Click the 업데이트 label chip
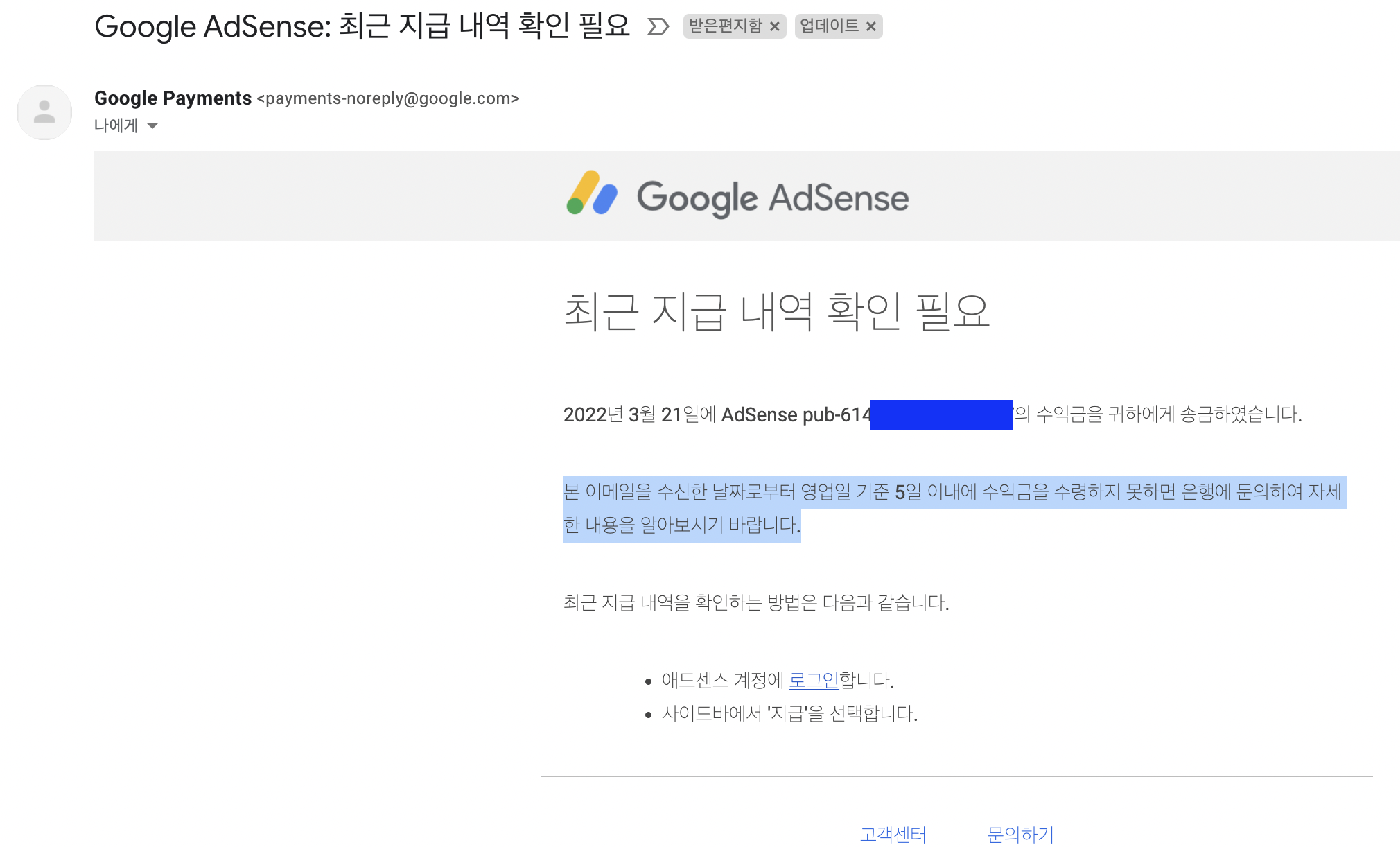Screen dimensions: 1400x847 pos(829,26)
